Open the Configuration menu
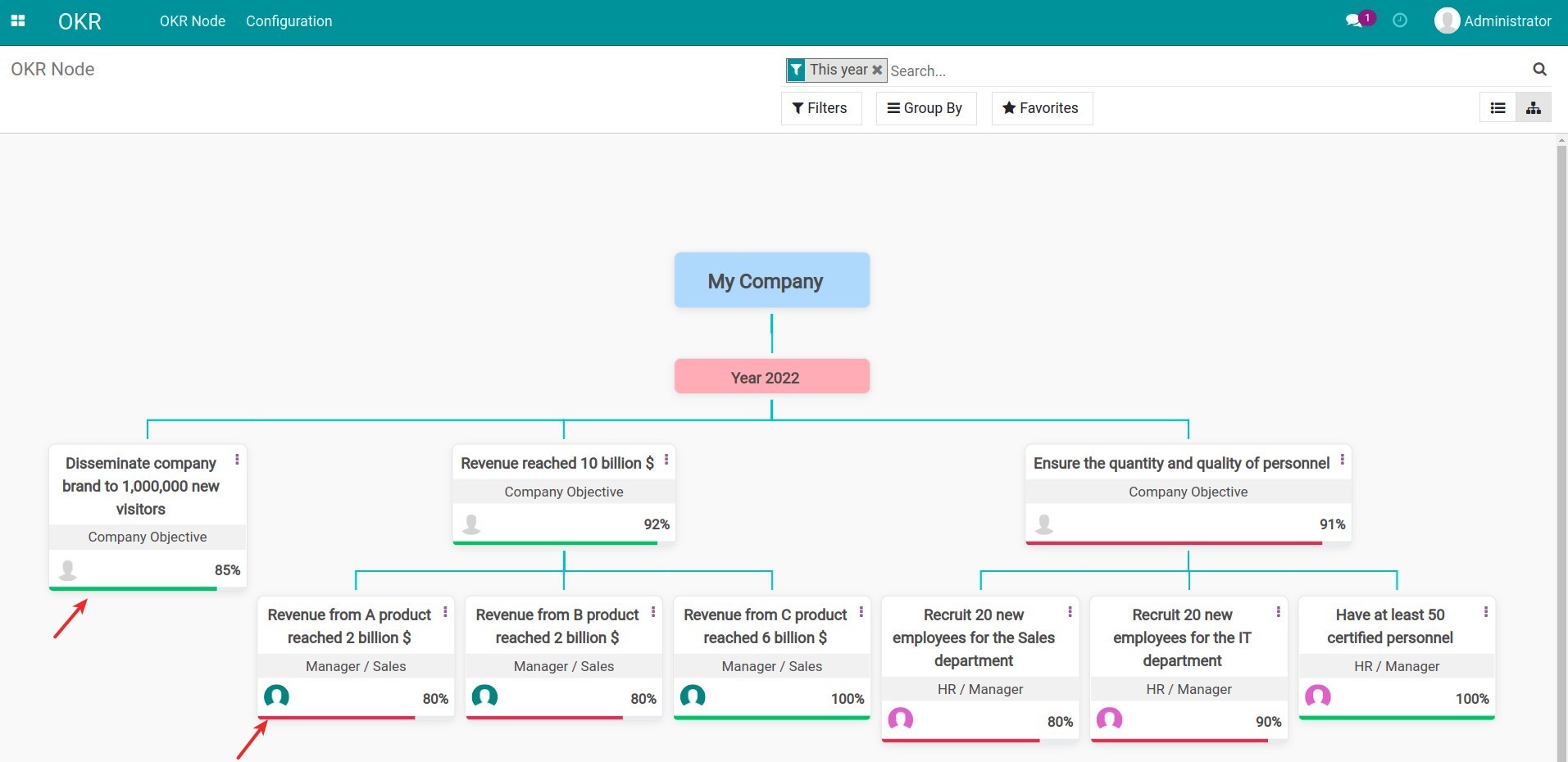This screenshot has width=1568, height=762. pos(289,20)
